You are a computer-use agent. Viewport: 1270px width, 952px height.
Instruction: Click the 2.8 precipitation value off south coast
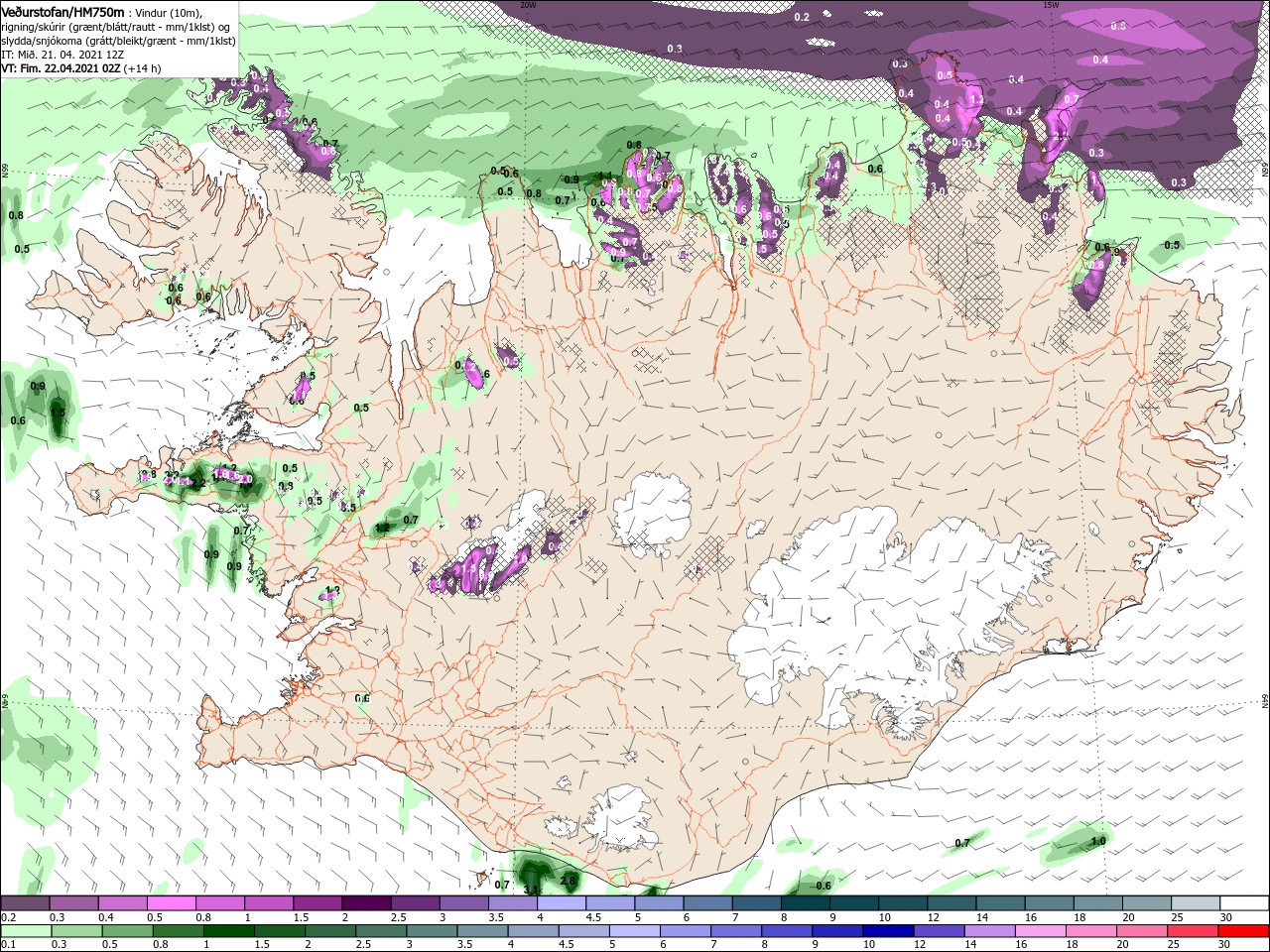pos(568,881)
